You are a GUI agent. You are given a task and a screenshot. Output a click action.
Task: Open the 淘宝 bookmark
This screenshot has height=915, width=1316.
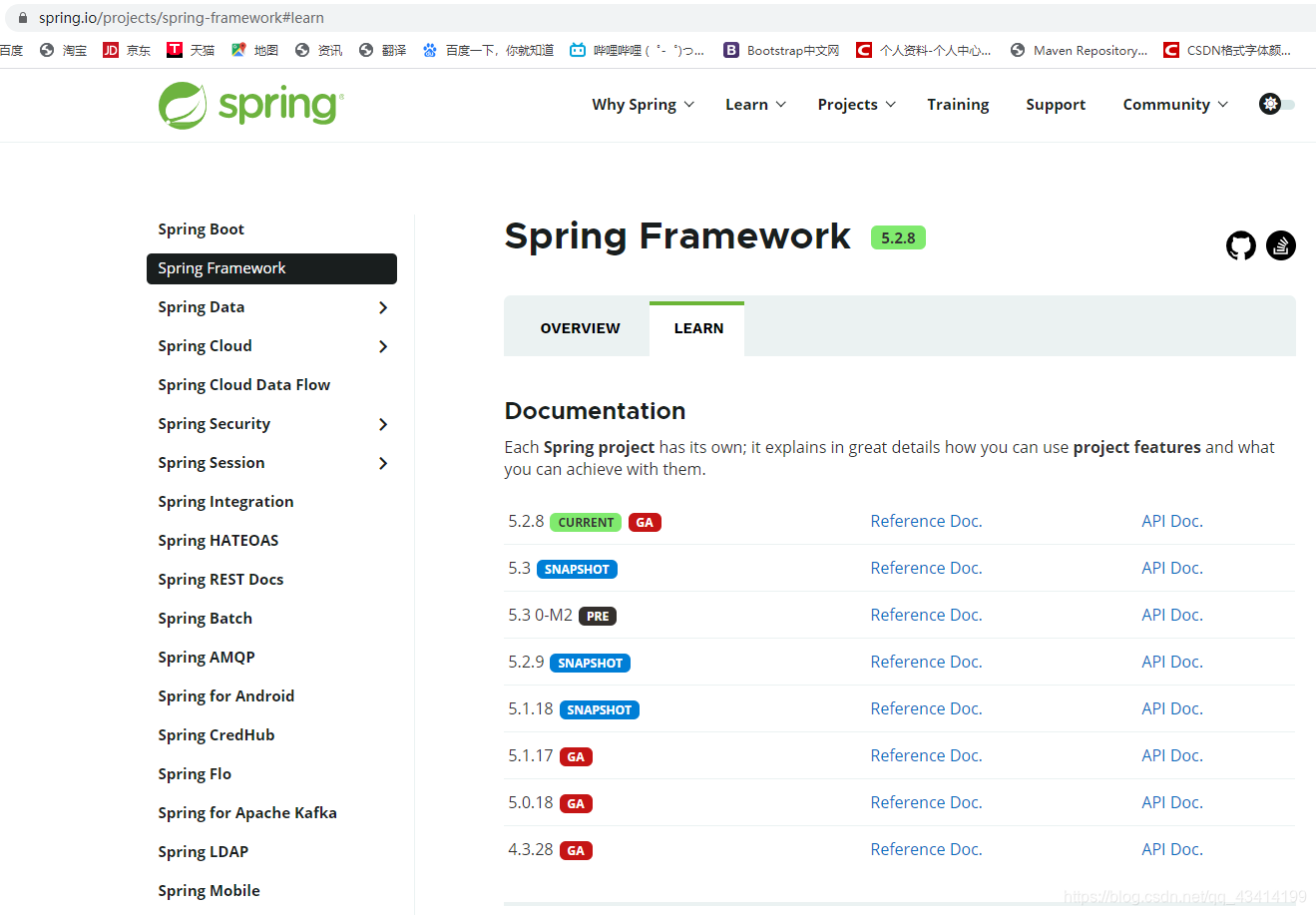pyautogui.click(x=63, y=50)
